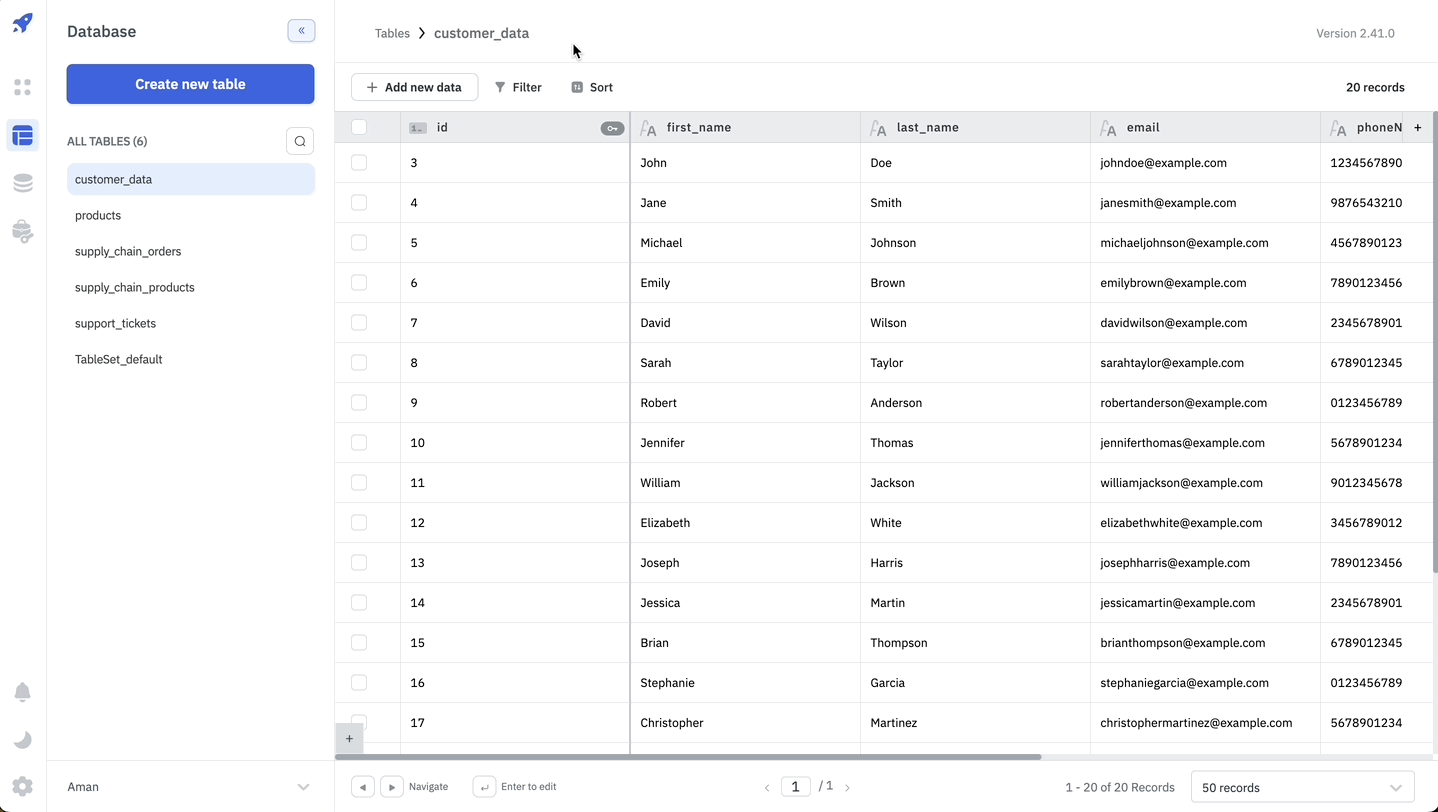
Task: Toggle dark mode moon icon
Action: (22, 740)
